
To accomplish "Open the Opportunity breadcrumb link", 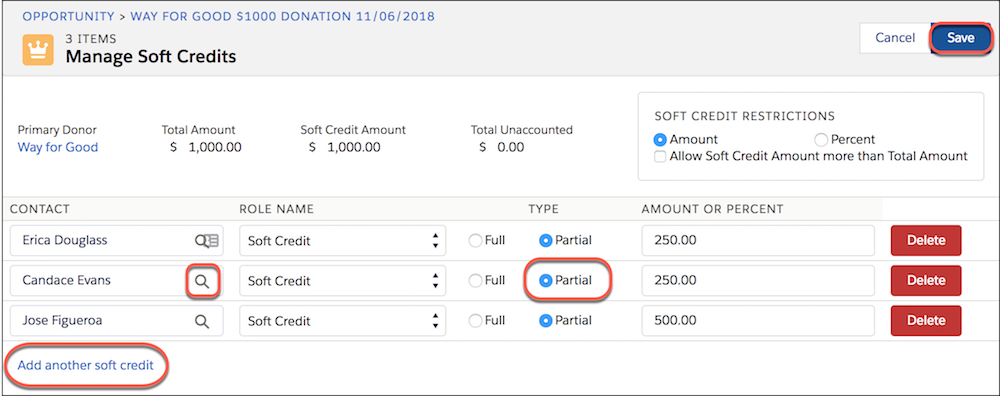I will [68, 16].
